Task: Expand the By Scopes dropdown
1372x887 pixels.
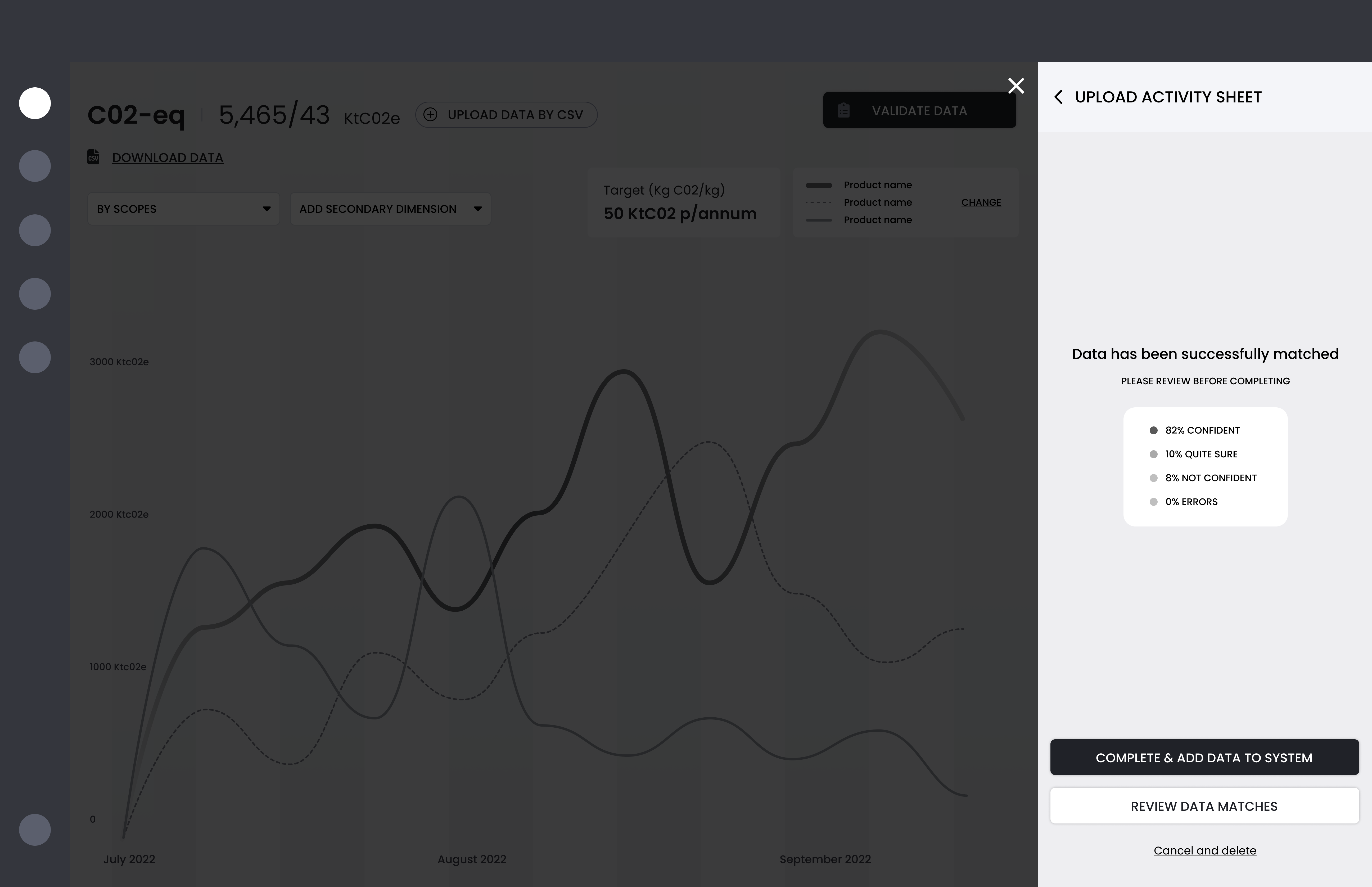Action: (183, 209)
